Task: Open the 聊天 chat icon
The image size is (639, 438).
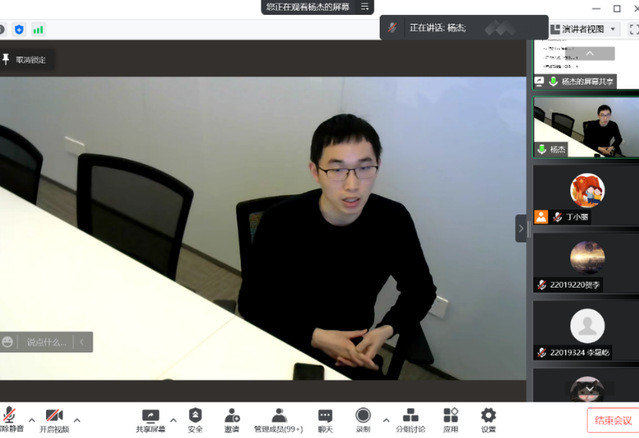Action: 325,418
